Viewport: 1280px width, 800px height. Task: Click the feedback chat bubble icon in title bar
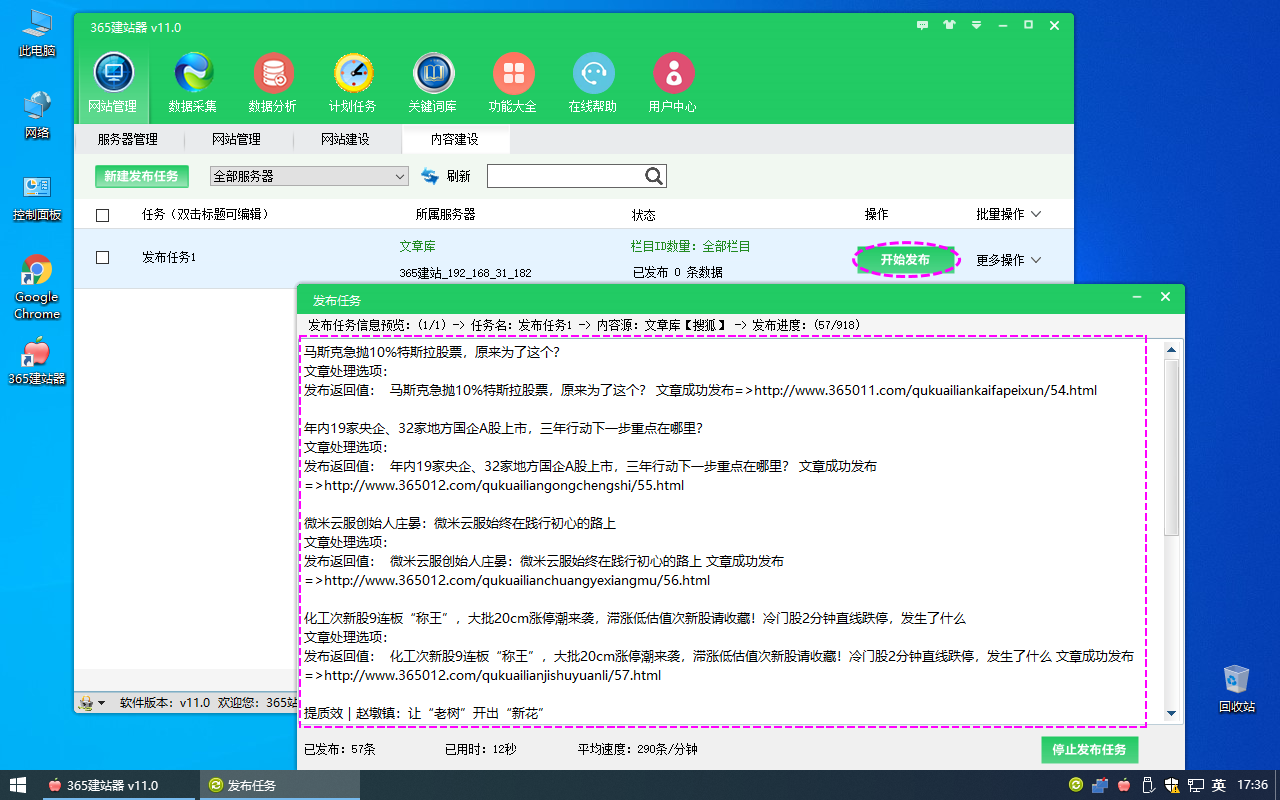point(923,26)
